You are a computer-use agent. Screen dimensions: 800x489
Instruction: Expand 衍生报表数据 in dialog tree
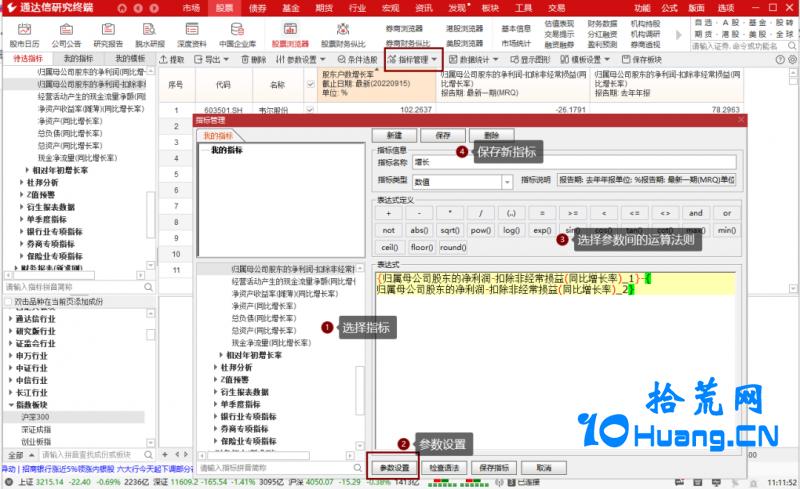[215, 392]
